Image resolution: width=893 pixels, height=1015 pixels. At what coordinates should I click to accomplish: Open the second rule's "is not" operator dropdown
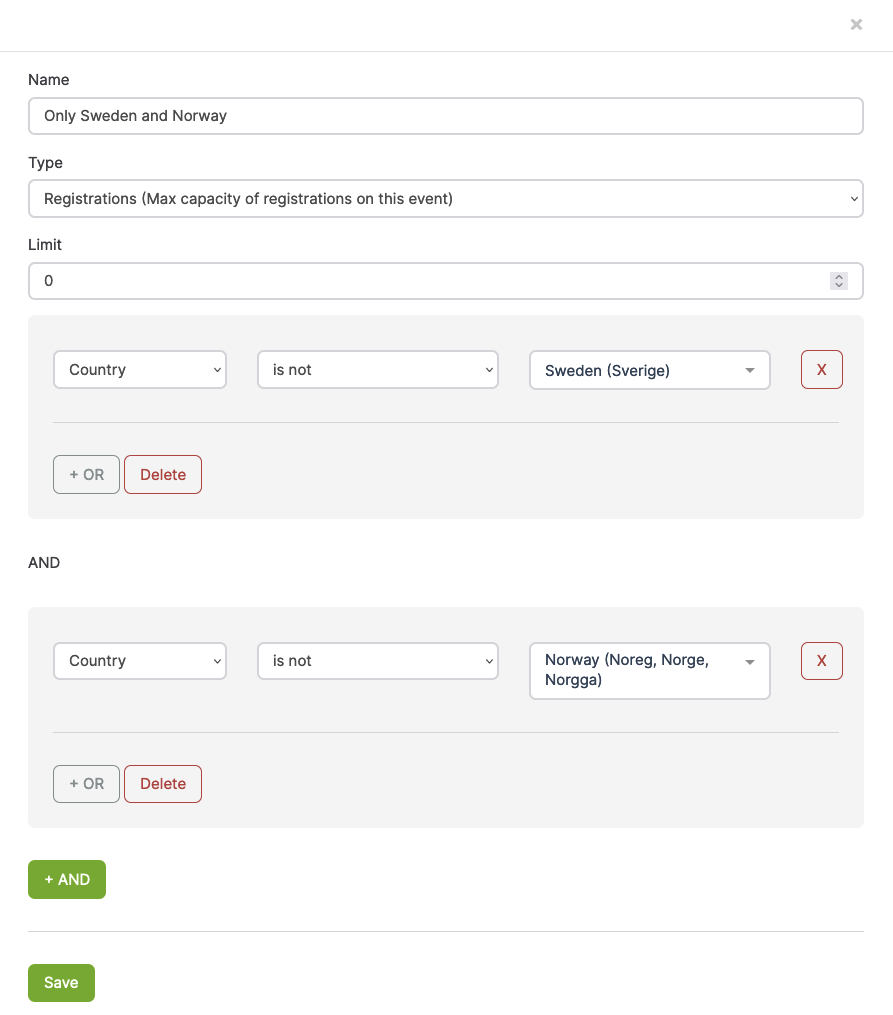pyautogui.click(x=377, y=661)
